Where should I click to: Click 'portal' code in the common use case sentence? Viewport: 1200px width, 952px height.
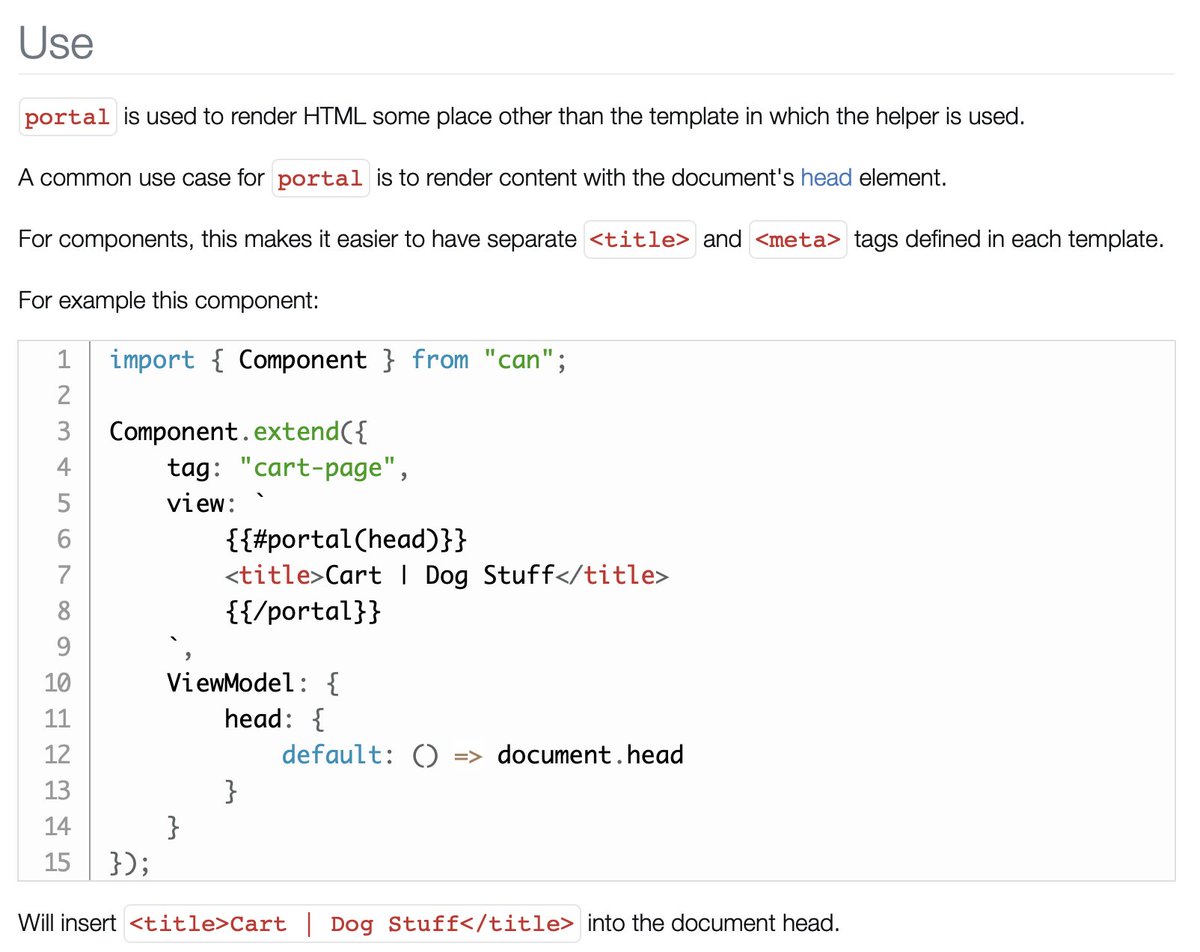point(320,179)
